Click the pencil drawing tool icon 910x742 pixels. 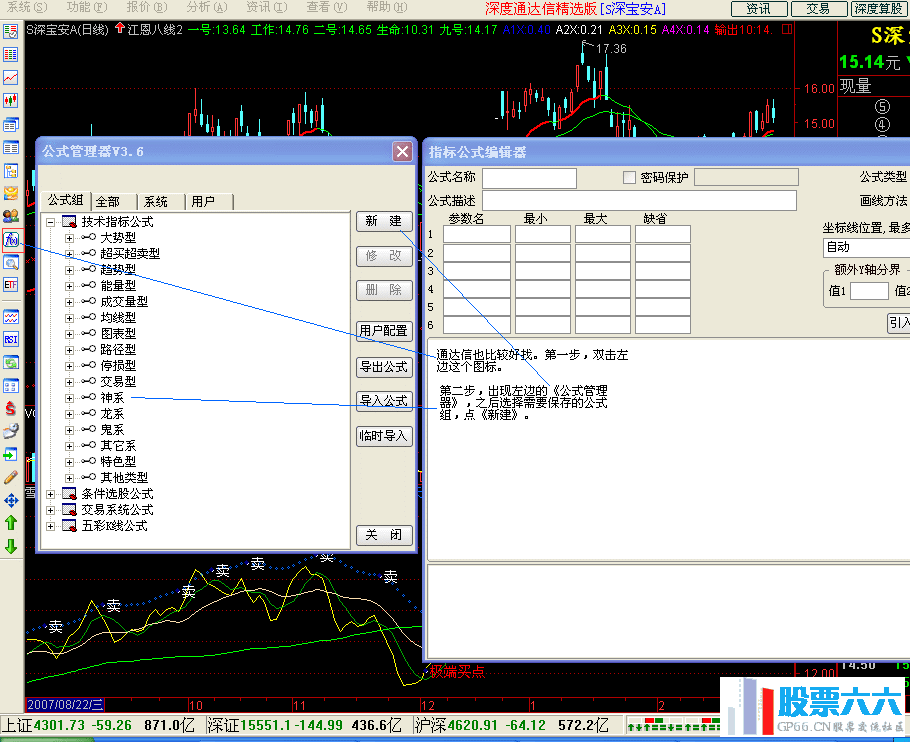click(11, 477)
